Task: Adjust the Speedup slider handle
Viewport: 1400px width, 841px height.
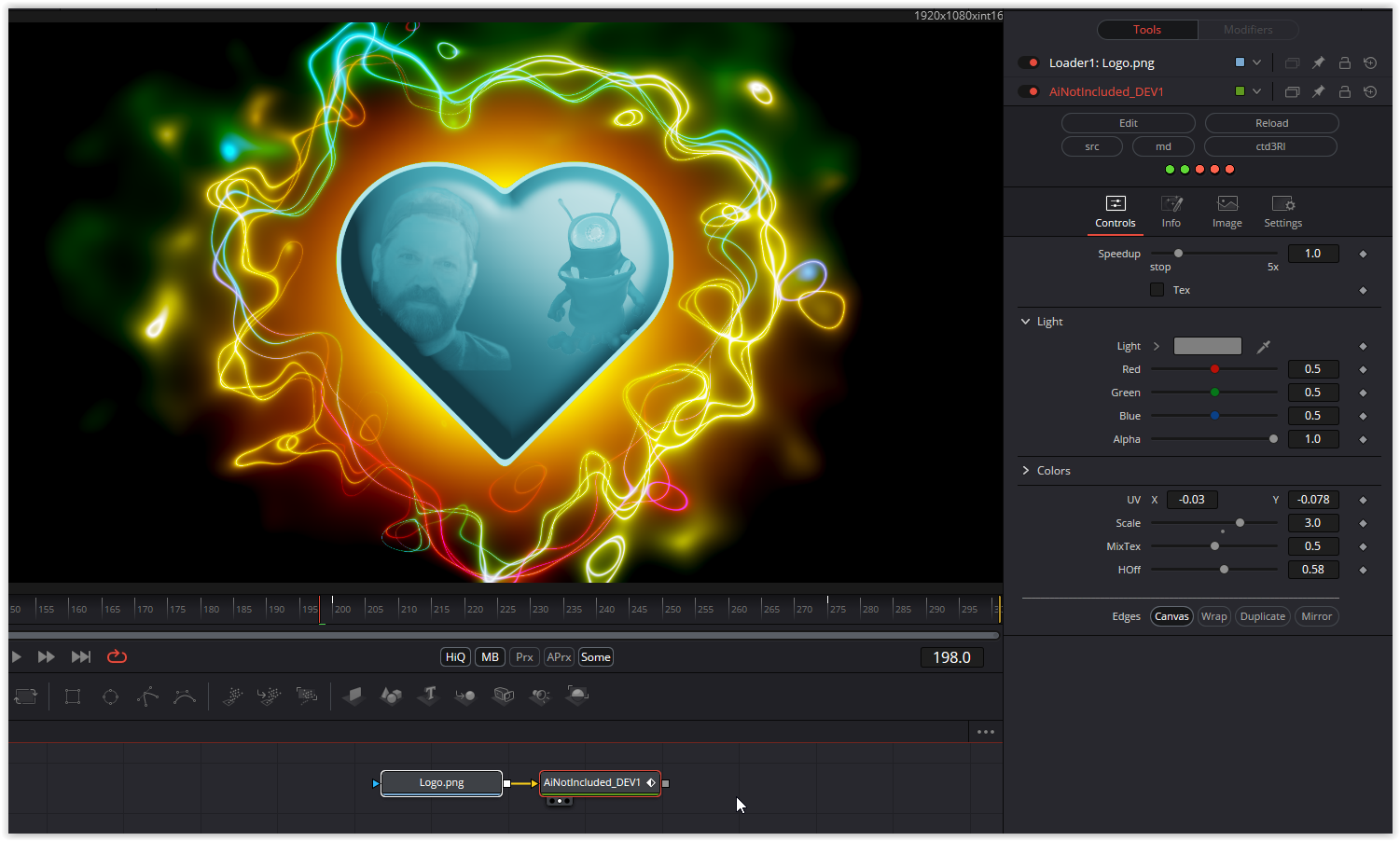Action: pyautogui.click(x=1178, y=254)
